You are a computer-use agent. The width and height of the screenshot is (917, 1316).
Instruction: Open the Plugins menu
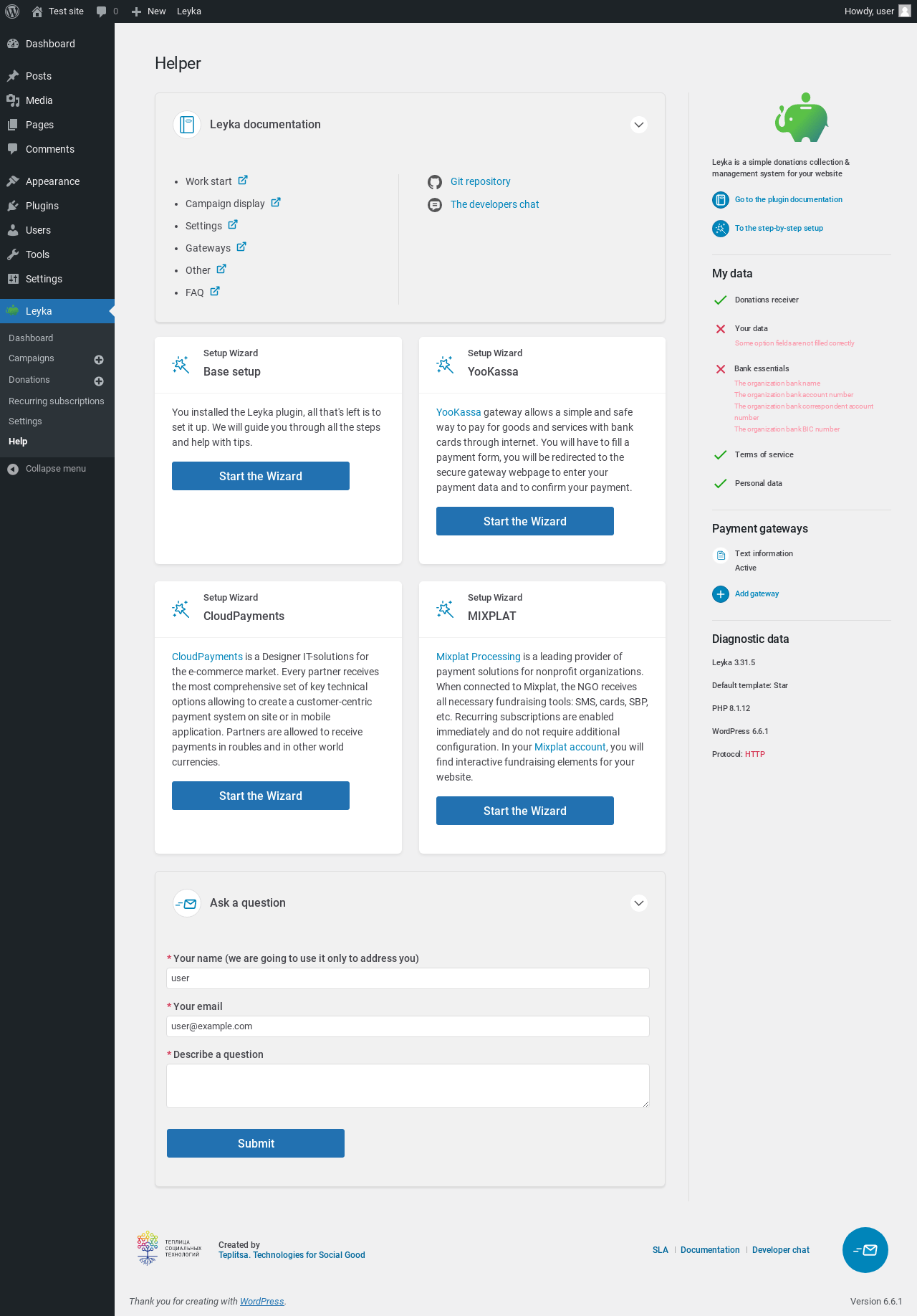57,206
